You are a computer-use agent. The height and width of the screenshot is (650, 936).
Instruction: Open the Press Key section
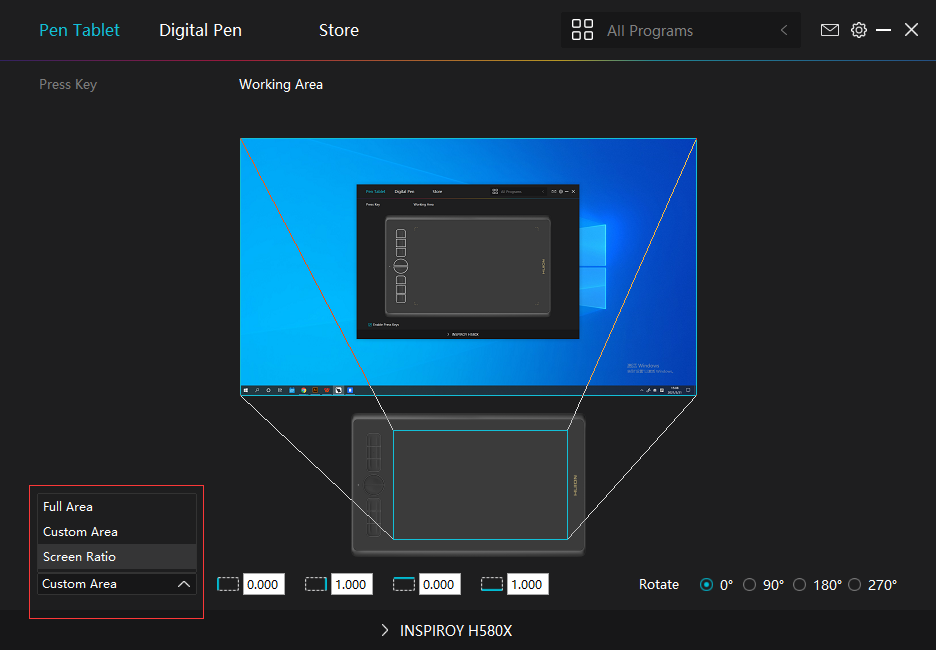(x=68, y=84)
